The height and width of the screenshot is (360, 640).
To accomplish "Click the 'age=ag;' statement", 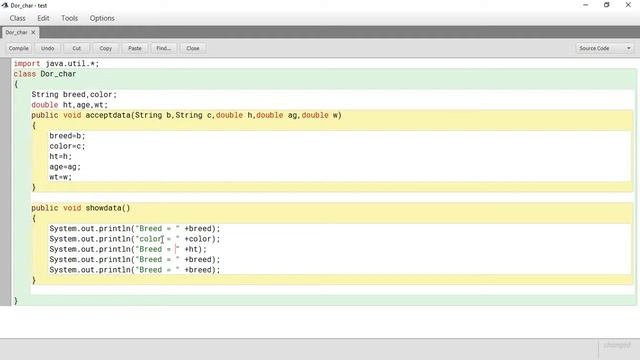I will (x=65, y=167).
